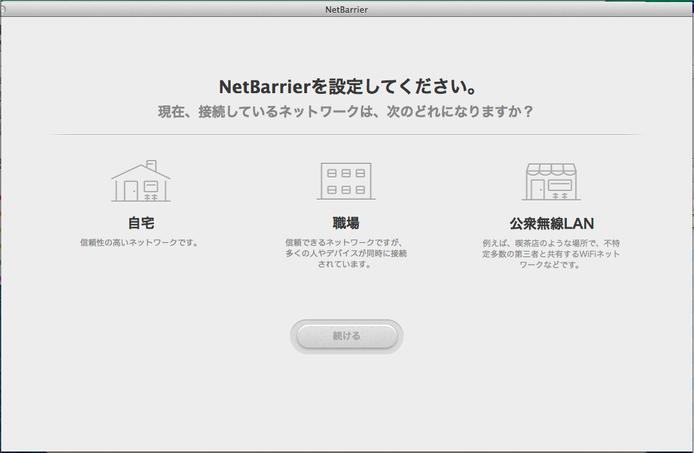Click the NetBarrierを設定してください heading
Image resolution: width=694 pixels, height=453 pixels.
click(348, 87)
